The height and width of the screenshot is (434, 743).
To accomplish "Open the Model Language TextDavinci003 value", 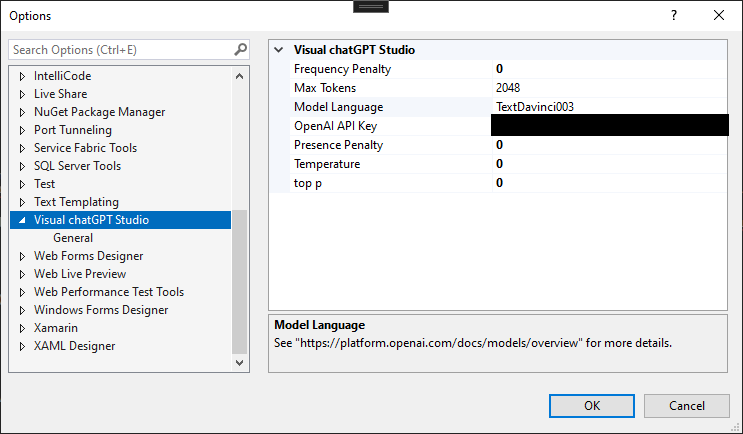I will point(609,107).
